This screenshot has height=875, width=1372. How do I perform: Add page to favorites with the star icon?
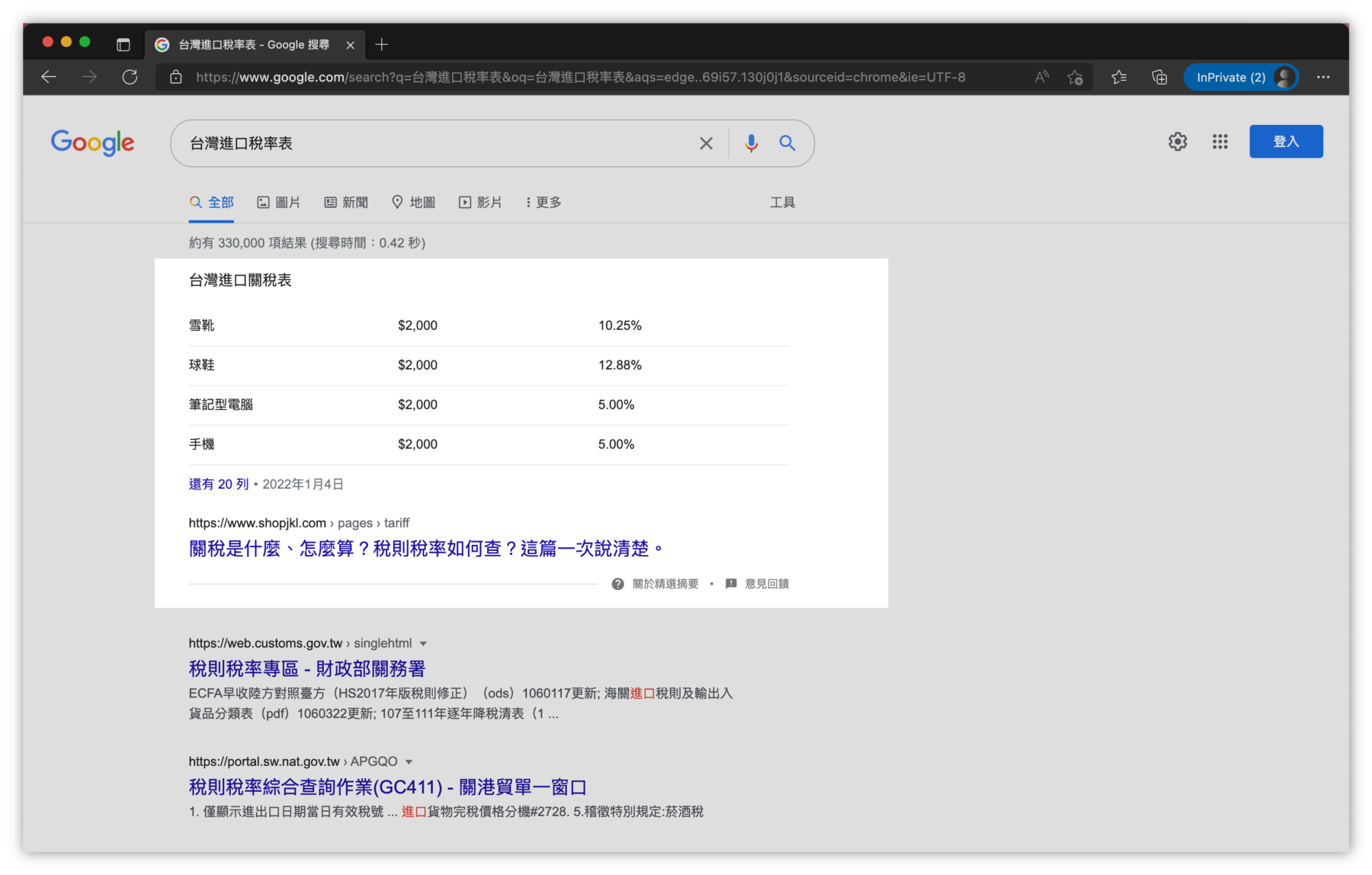(1075, 77)
